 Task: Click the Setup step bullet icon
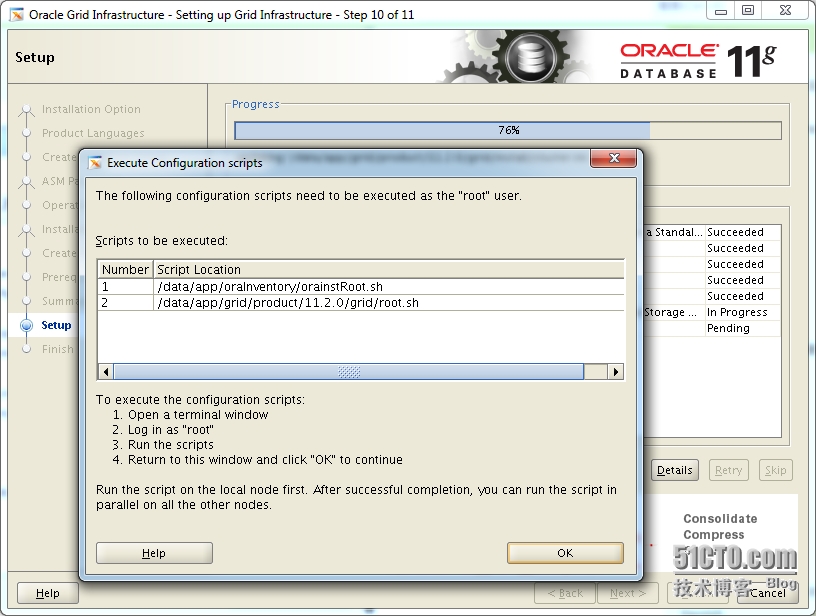[27, 325]
